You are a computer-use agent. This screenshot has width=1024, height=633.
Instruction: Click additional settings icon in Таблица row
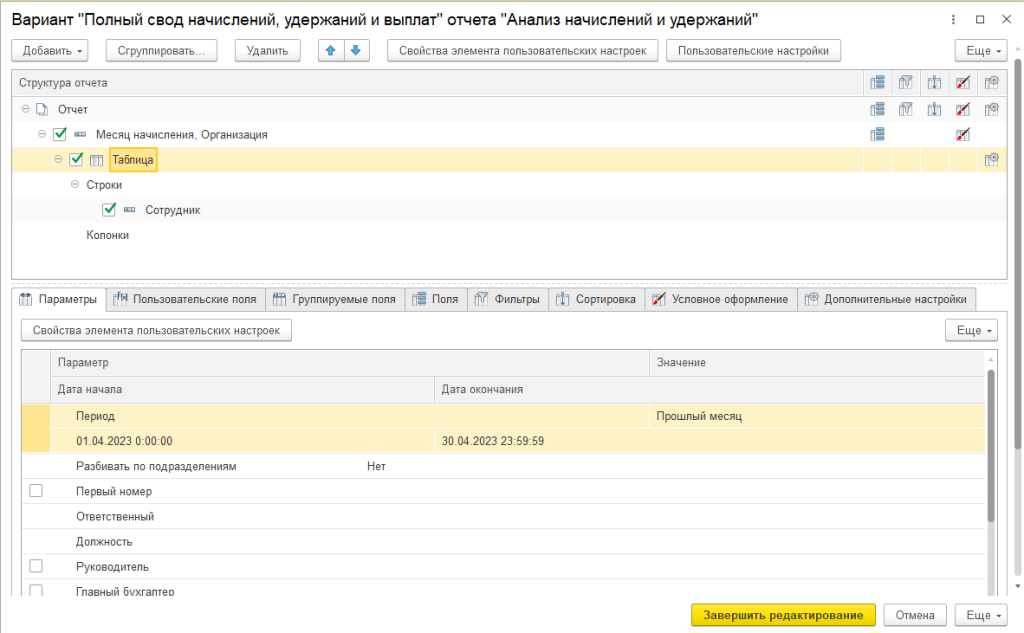(x=991, y=159)
